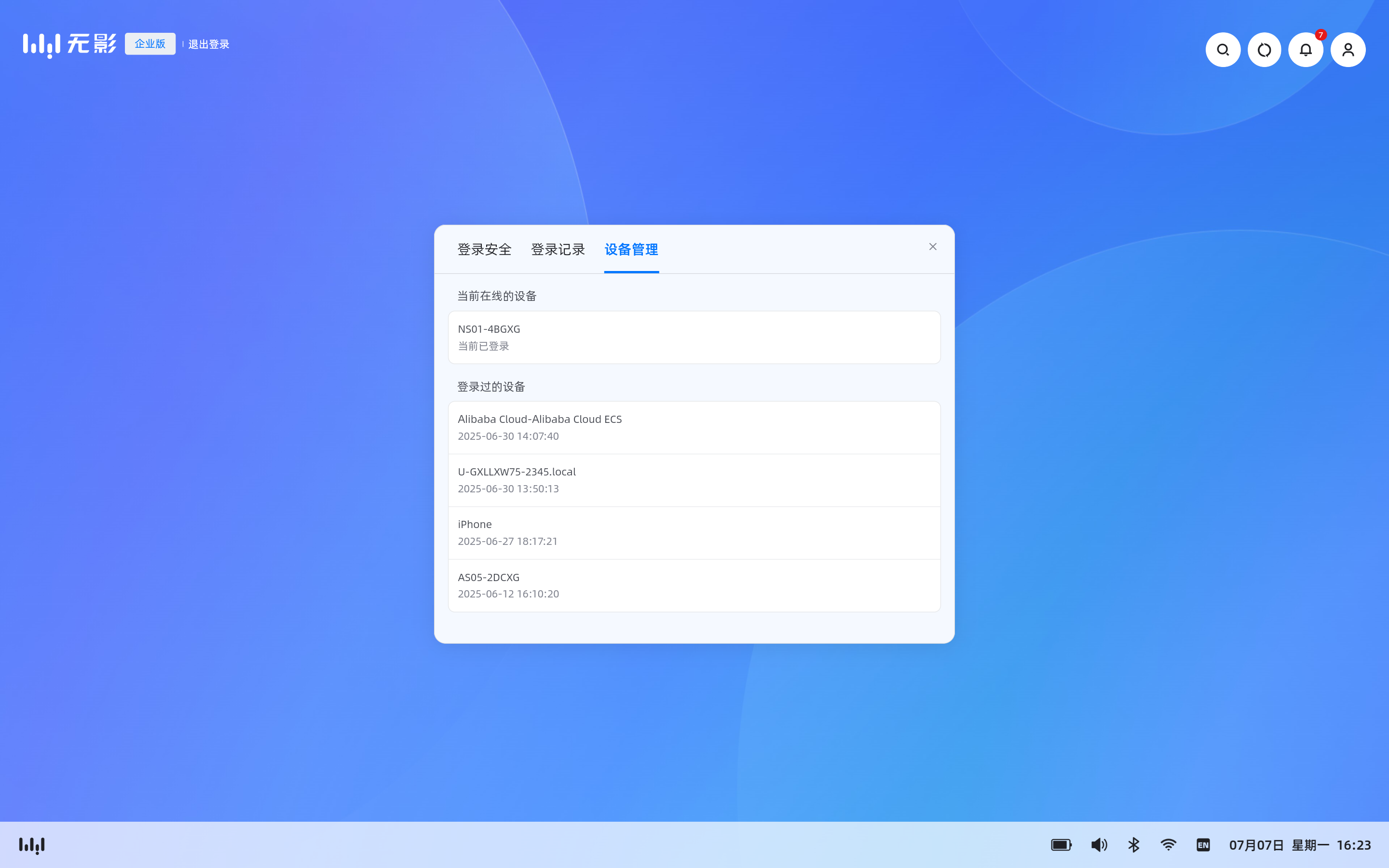Check the battery status icon
Image resolution: width=1389 pixels, height=868 pixels.
pyautogui.click(x=1061, y=845)
